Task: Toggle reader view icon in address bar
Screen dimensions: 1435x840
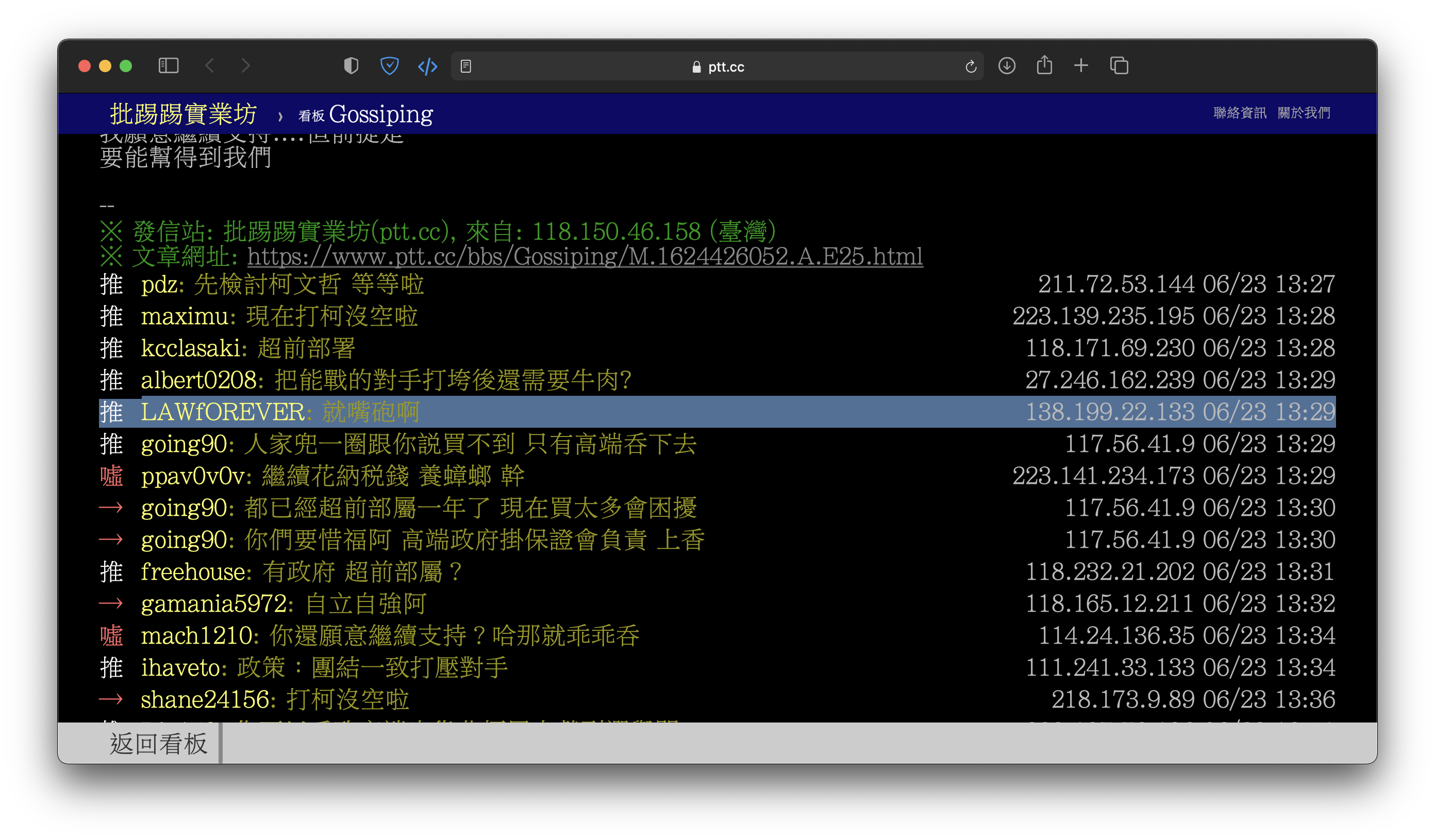Action: (466, 66)
